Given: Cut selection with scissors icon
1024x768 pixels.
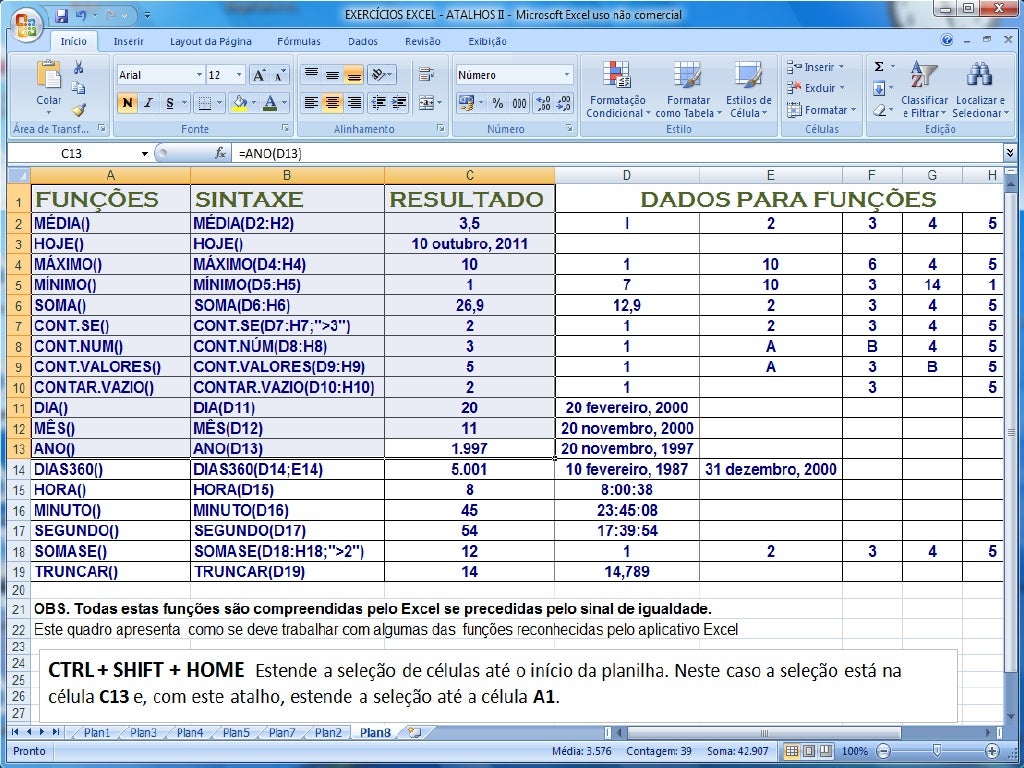Looking at the screenshot, I should tap(78, 67).
